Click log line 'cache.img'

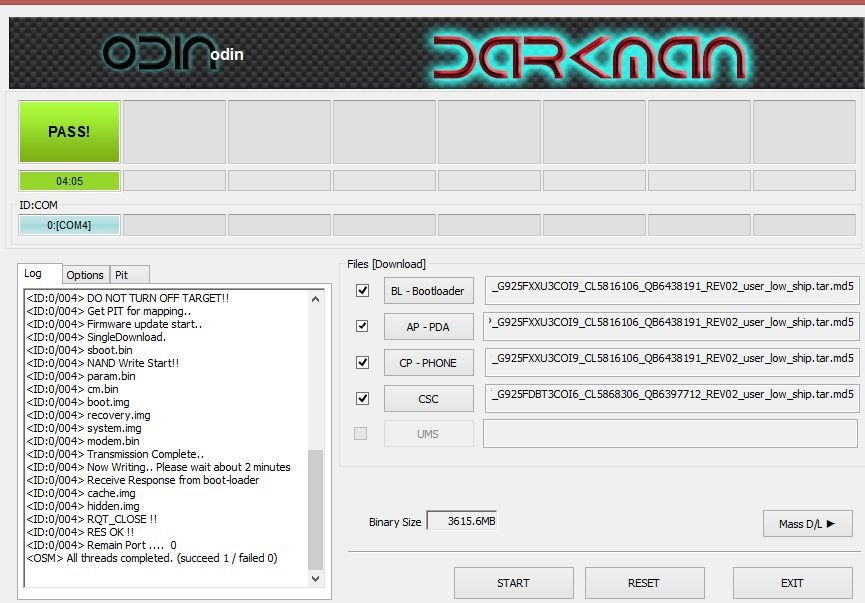[81, 493]
